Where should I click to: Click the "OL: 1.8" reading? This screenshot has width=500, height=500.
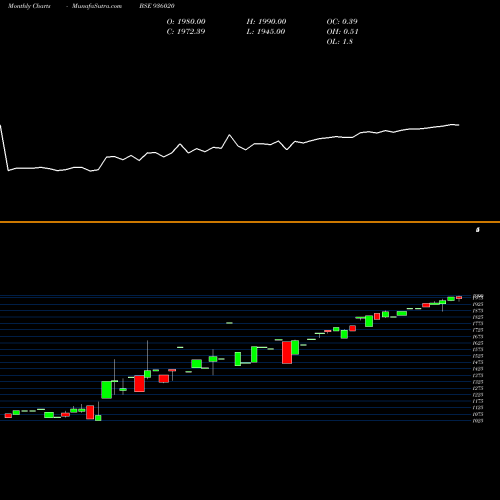click(x=340, y=42)
